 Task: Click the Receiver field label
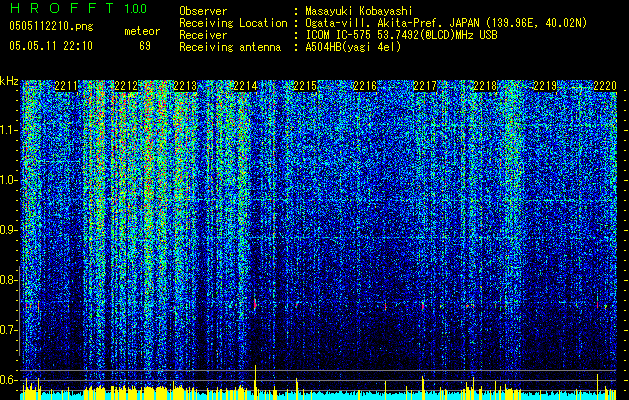pyautogui.click(x=203, y=35)
